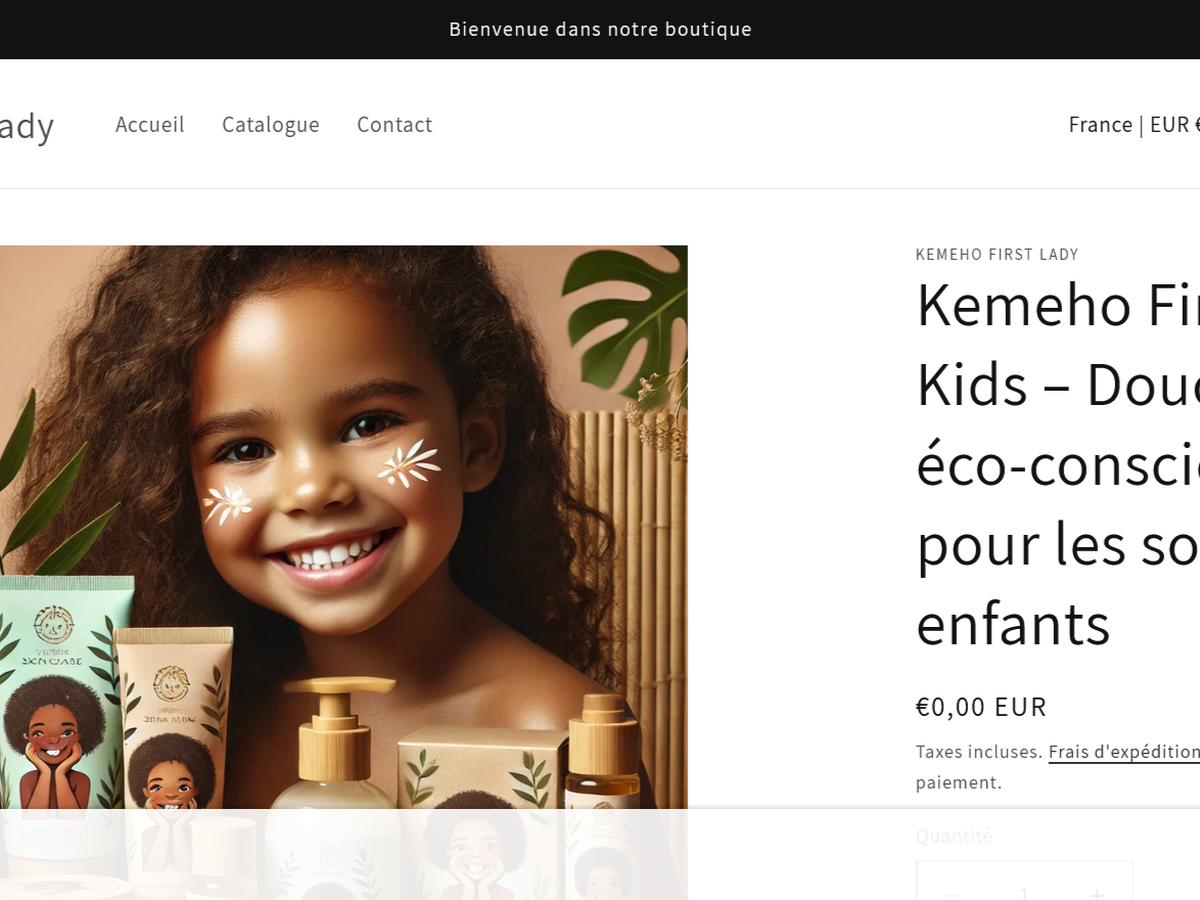Screen dimensions: 1200x900
Task: Open the Contact page link
Action: click(x=395, y=124)
